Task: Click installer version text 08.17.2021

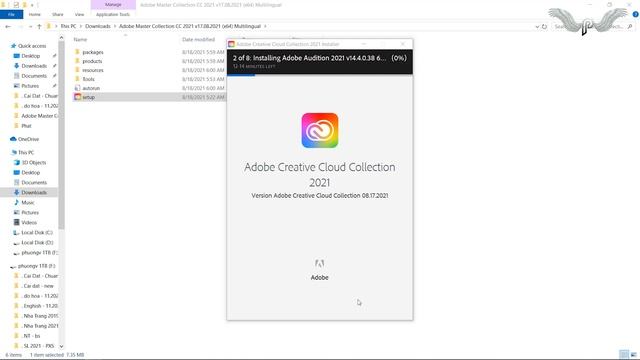Action: (x=320, y=196)
